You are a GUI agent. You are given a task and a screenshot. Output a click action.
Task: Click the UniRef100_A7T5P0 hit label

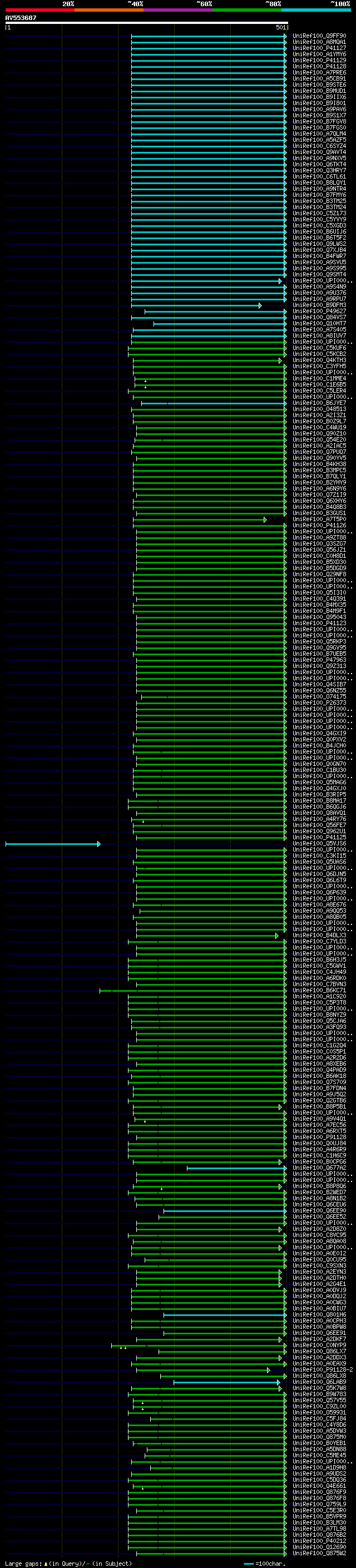coord(319,519)
